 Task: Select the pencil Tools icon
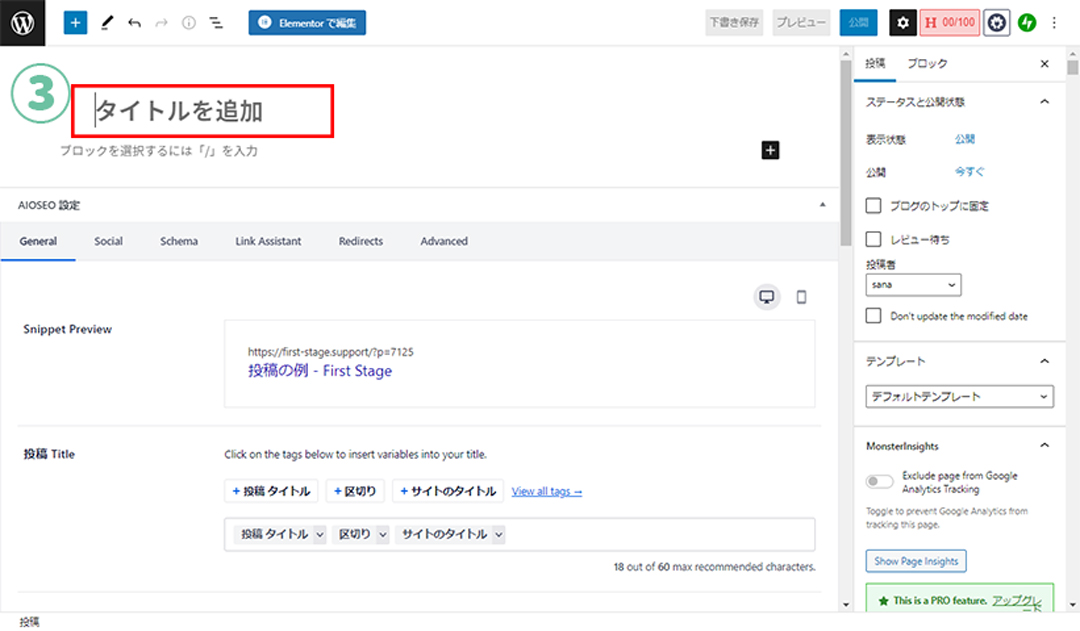click(107, 22)
